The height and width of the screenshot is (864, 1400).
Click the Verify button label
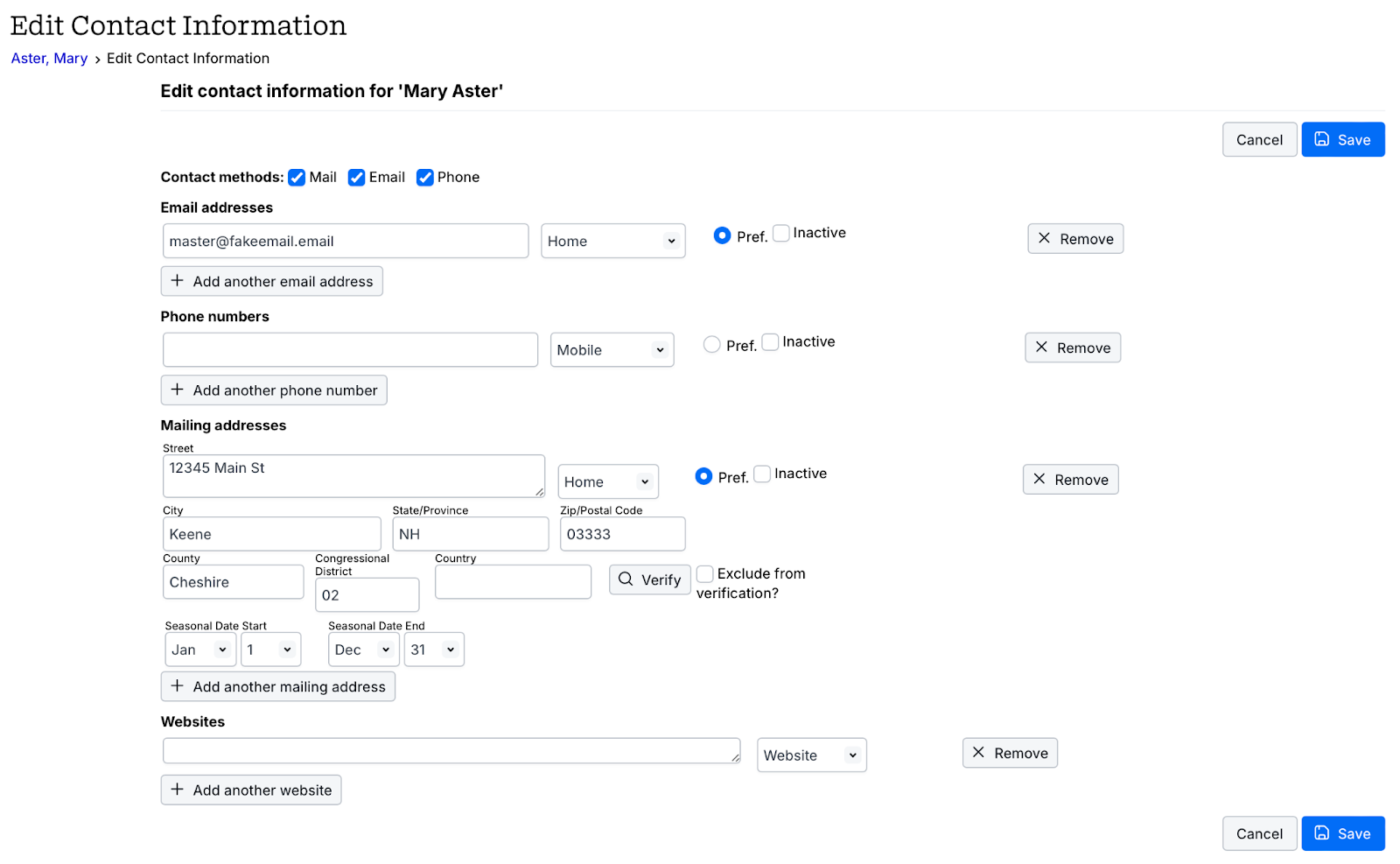[661, 580]
